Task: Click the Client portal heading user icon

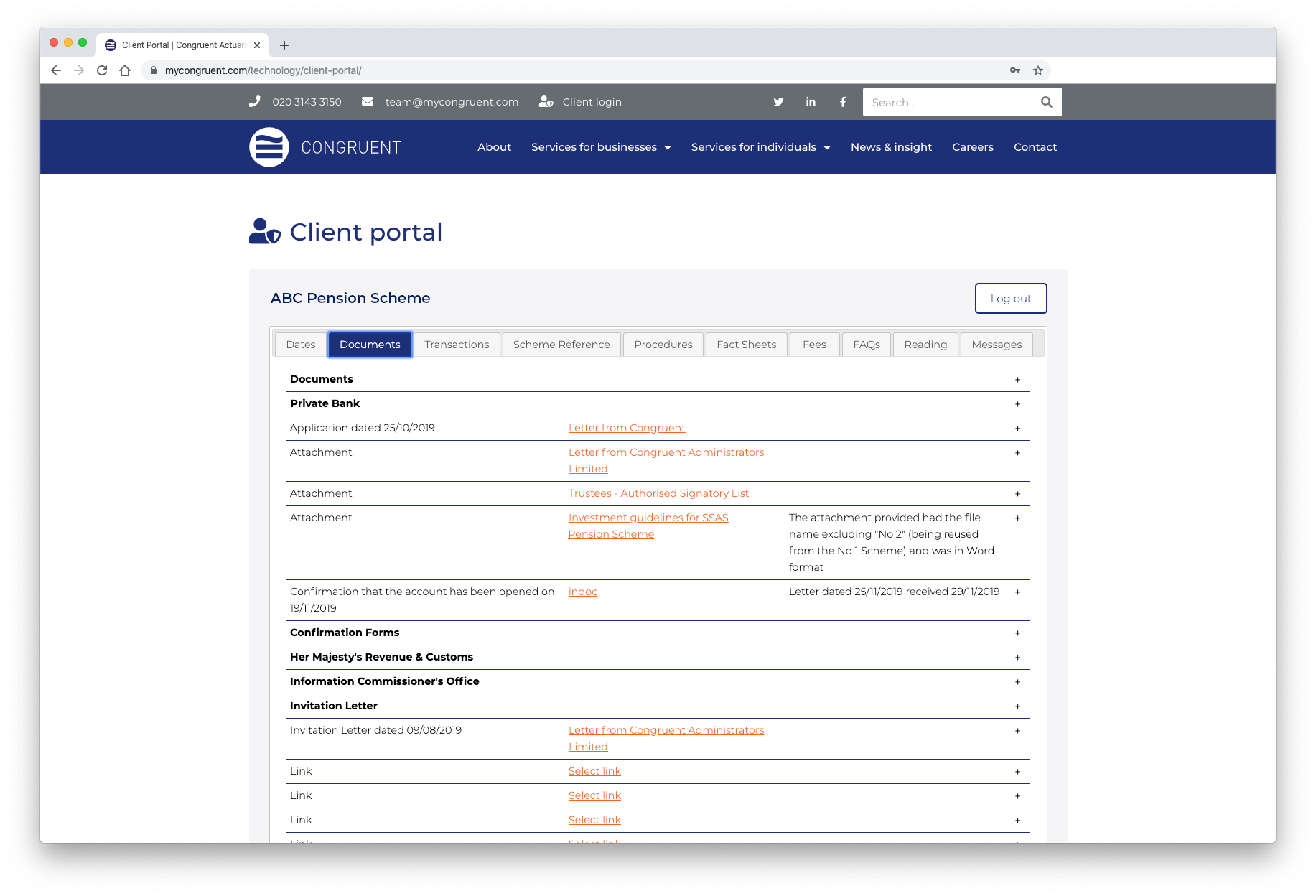Action: click(x=264, y=232)
